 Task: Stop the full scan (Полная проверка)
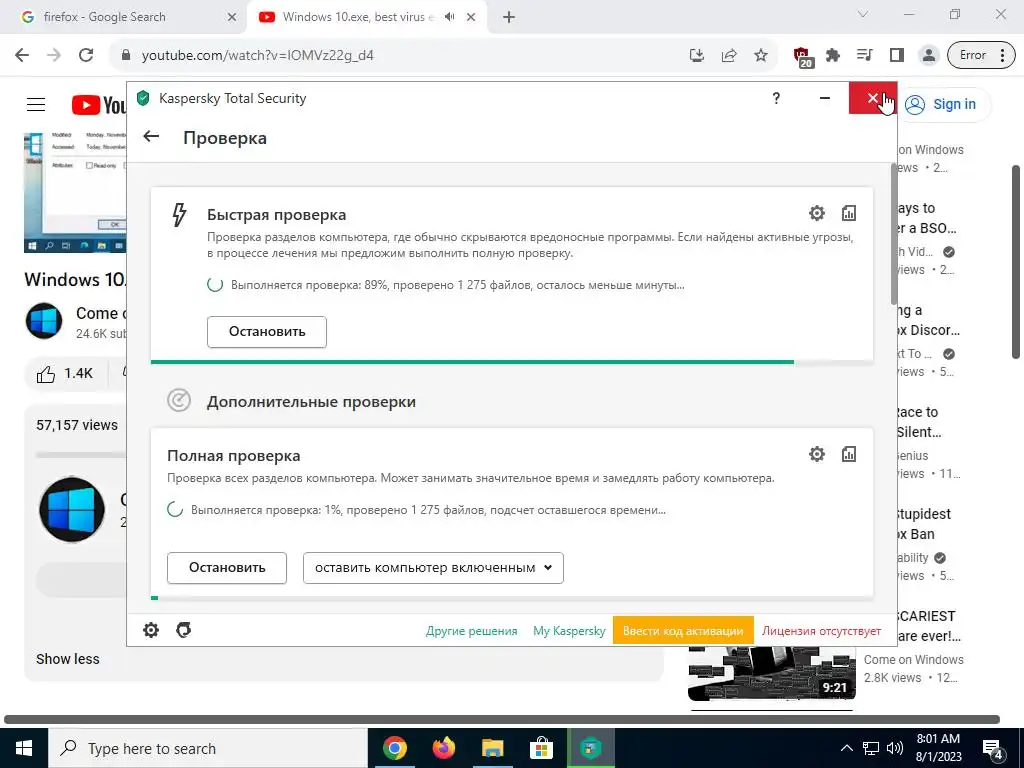click(227, 568)
